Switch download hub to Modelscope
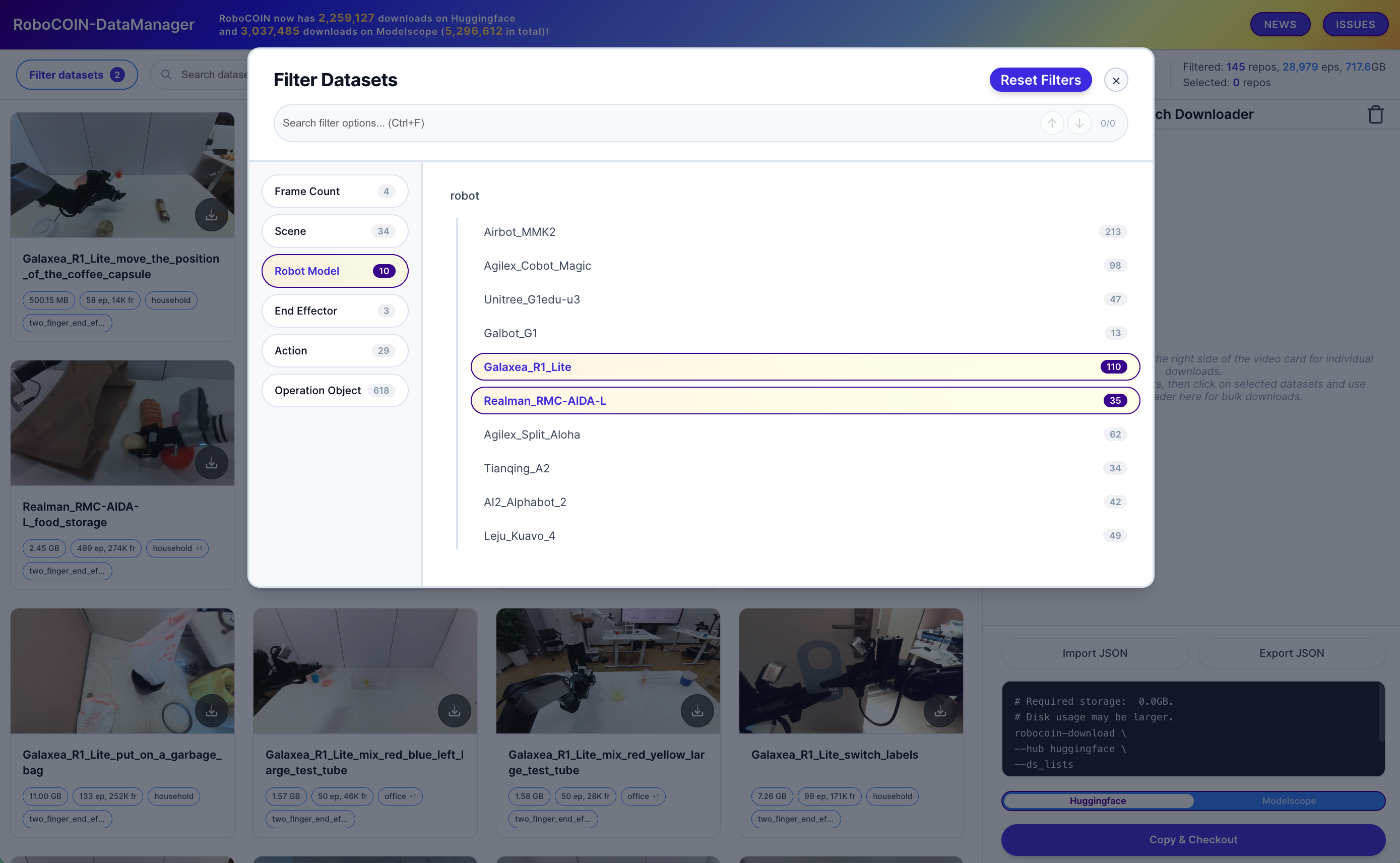This screenshot has width=1400, height=863. click(1289, 800)
